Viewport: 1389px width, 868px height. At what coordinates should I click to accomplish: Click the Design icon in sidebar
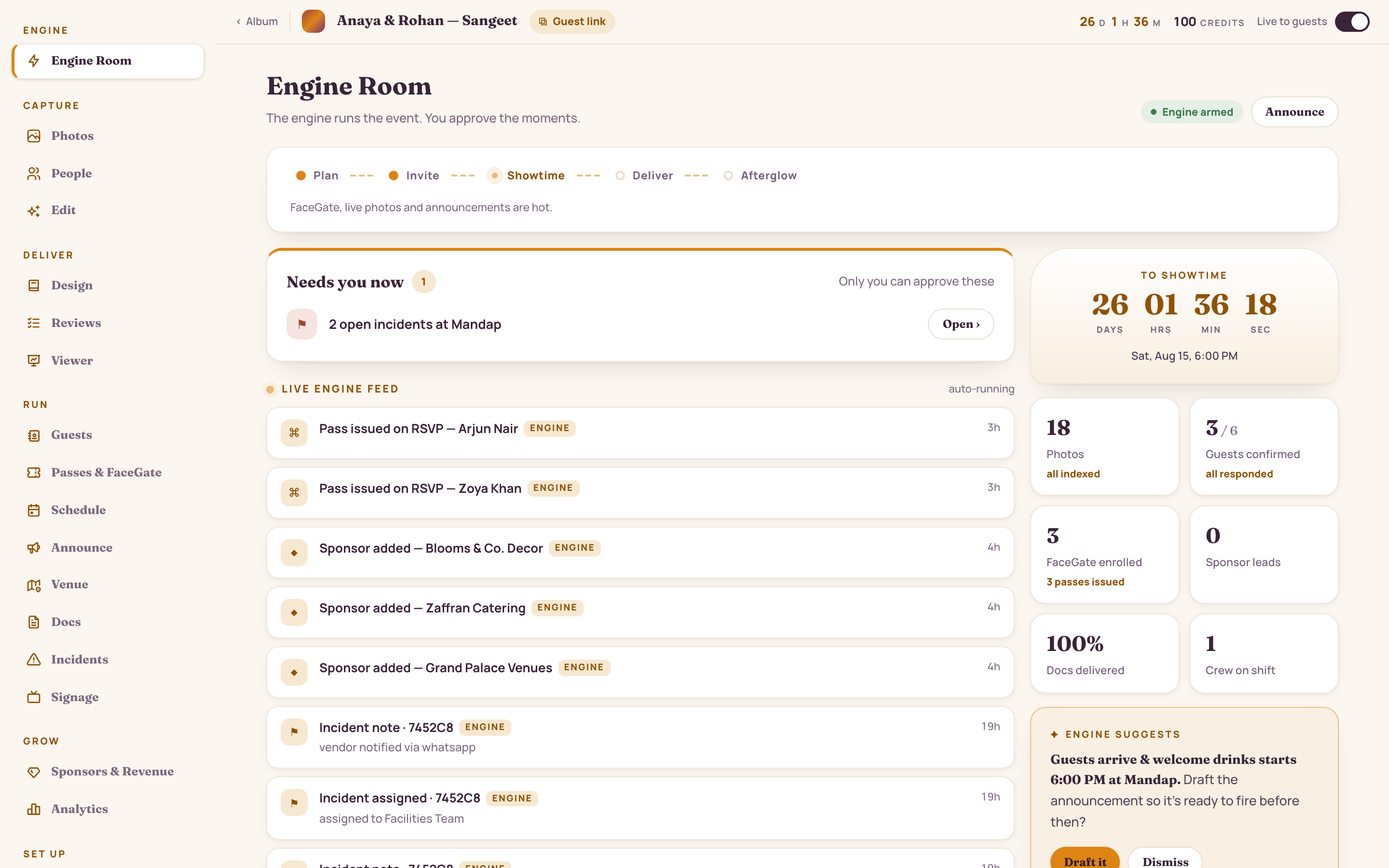click(x=34, y=285)
